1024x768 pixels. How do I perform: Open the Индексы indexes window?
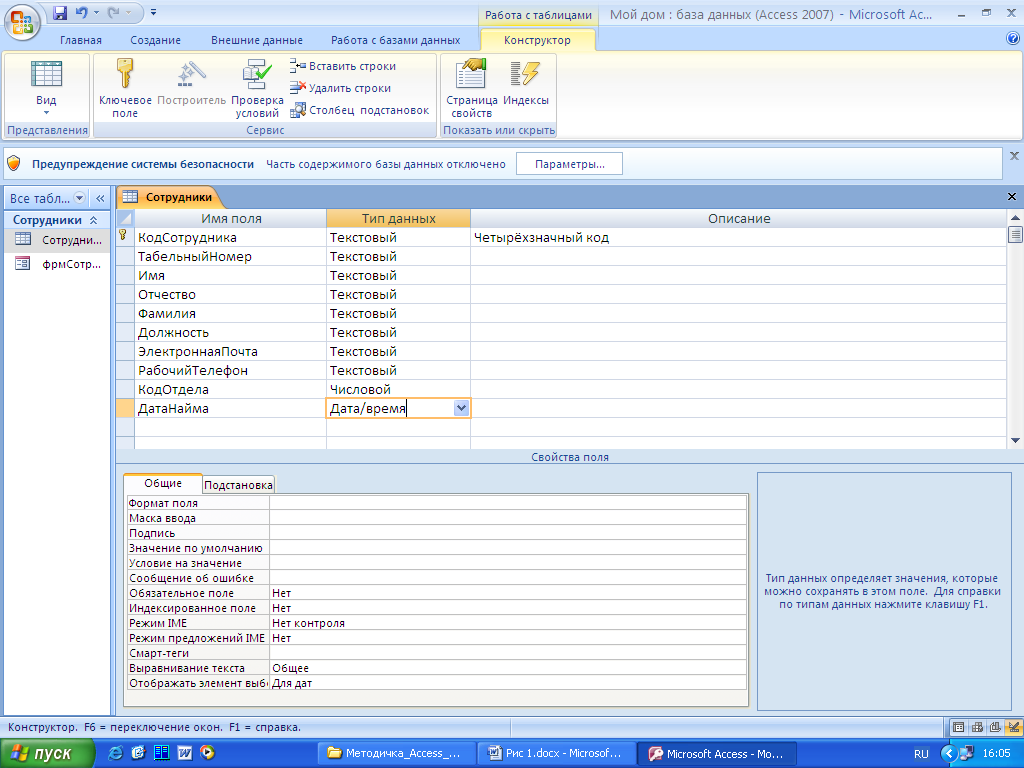[526, 82]
